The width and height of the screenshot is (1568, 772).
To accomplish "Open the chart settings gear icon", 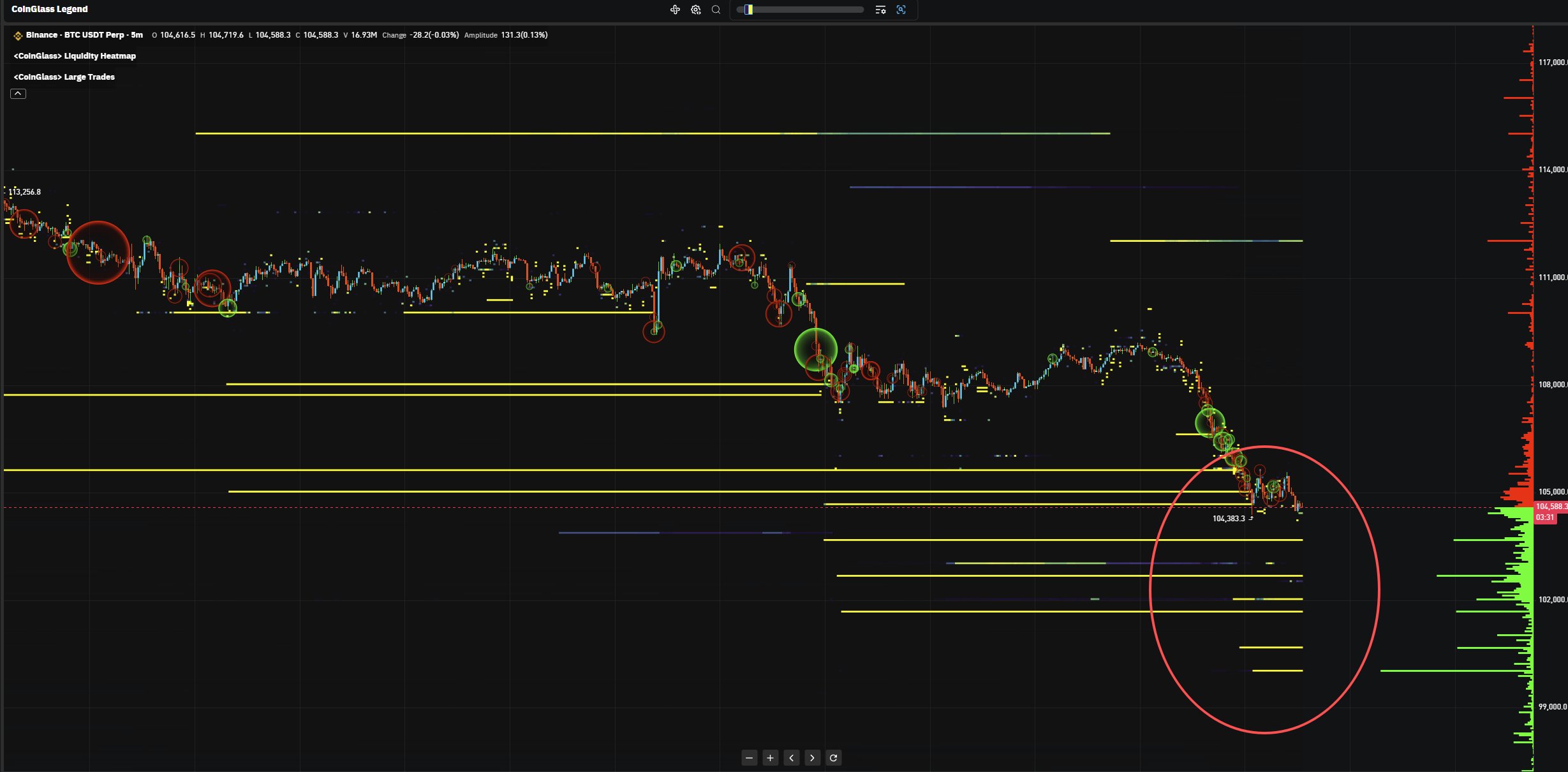I will tap(696, 10).
